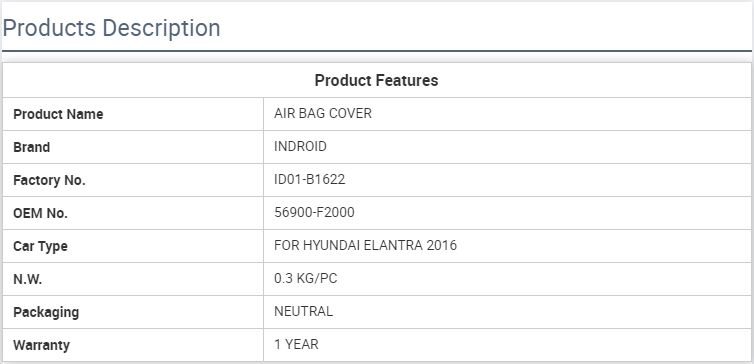This screenshot has width=754, height=364.
Task: Select the AIR BAG COVER value
Action: coord(323,113)
